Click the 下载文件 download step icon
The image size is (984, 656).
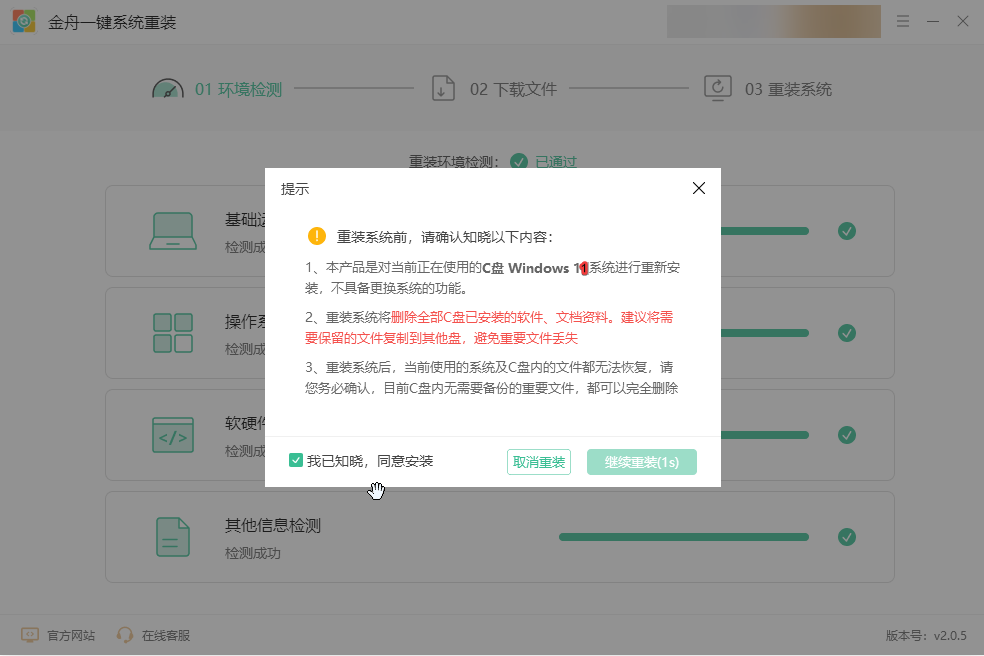coord(443,89)
